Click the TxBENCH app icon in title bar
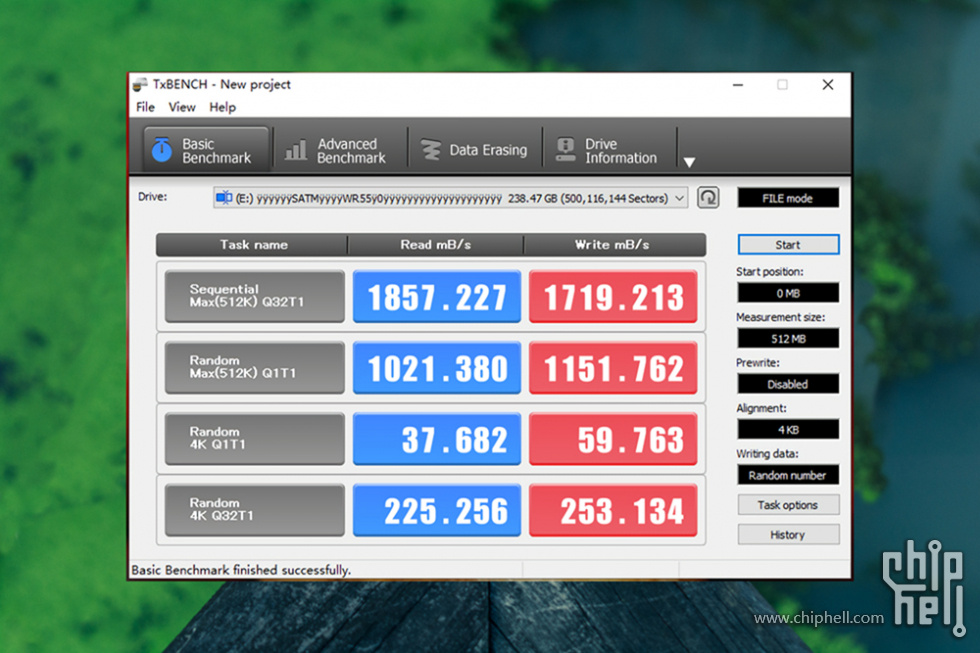The height and width of the screenshot is (653, 980). pos(140,84)
